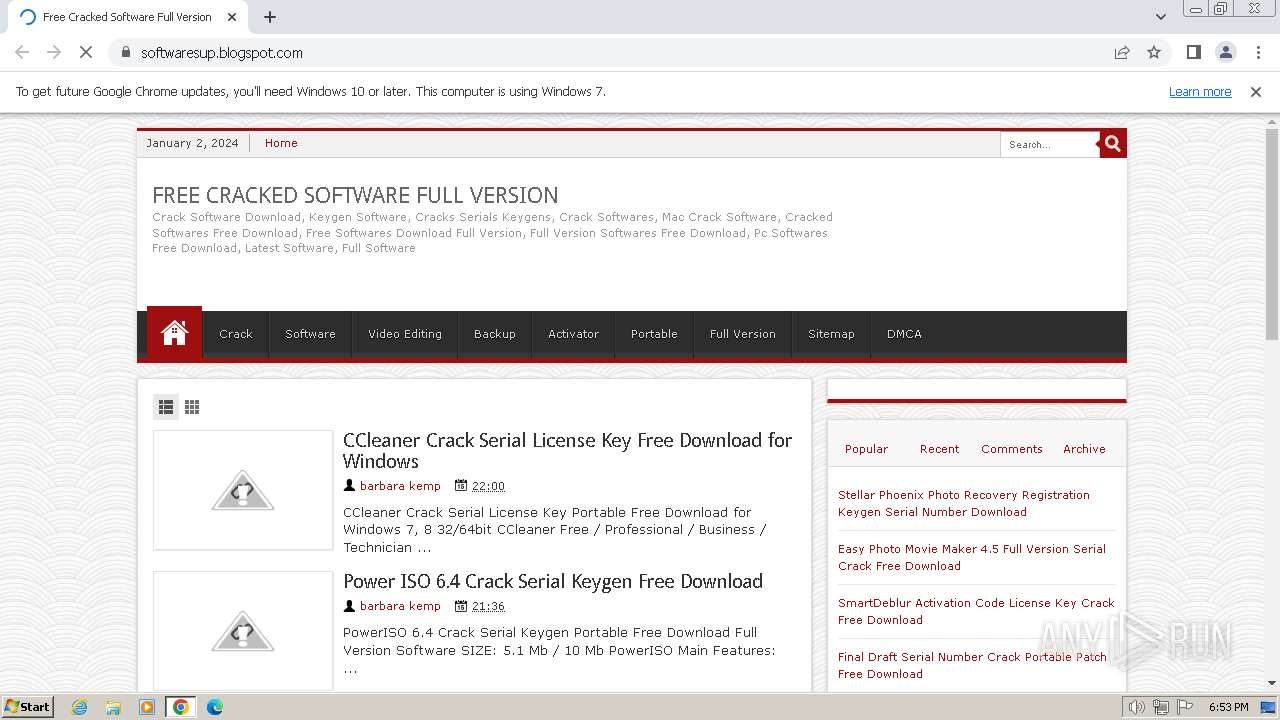Image resolution: width=1280 pixels, height=720 pixels.
Task: Open Easy Photo Movie Maker 4.5 link
Action: click(x=972, y=557)
